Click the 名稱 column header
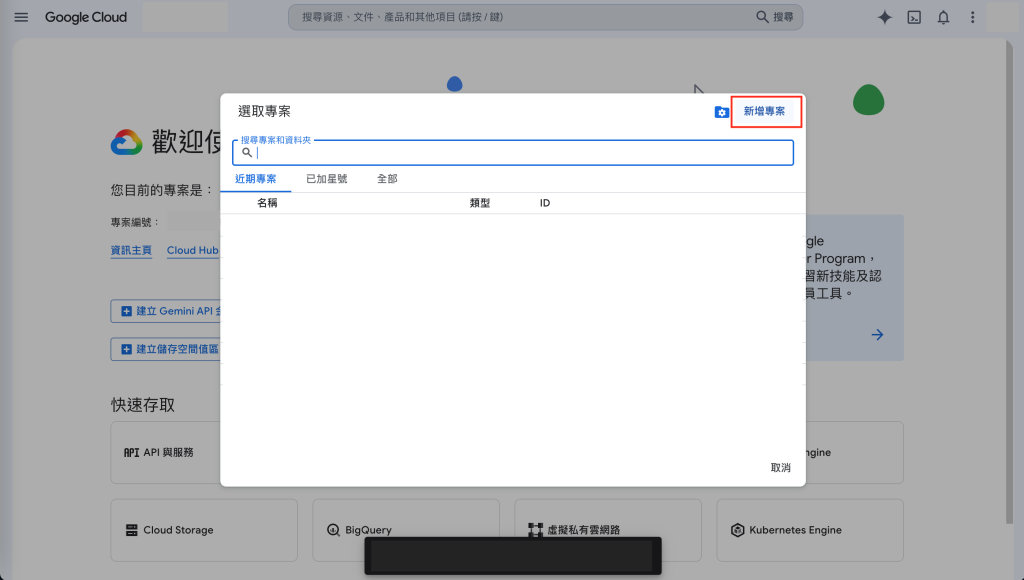 coord(267,203)
